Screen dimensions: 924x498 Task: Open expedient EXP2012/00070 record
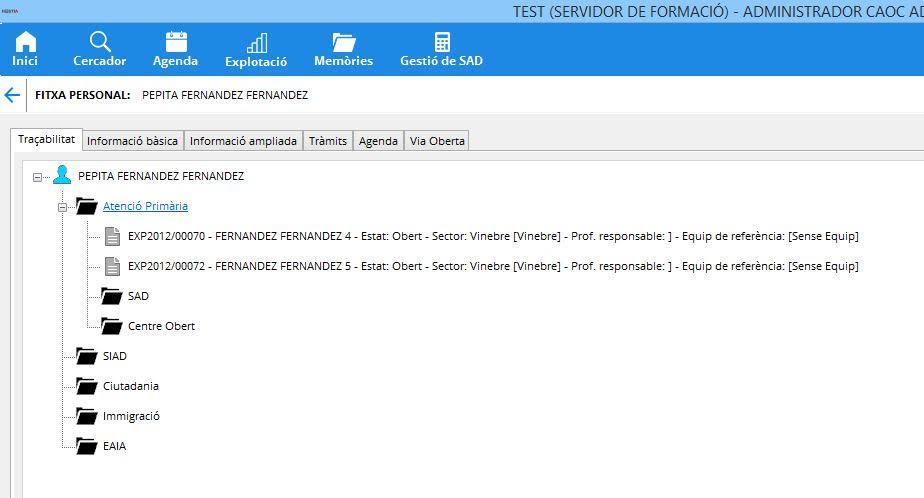click(493, 236)
